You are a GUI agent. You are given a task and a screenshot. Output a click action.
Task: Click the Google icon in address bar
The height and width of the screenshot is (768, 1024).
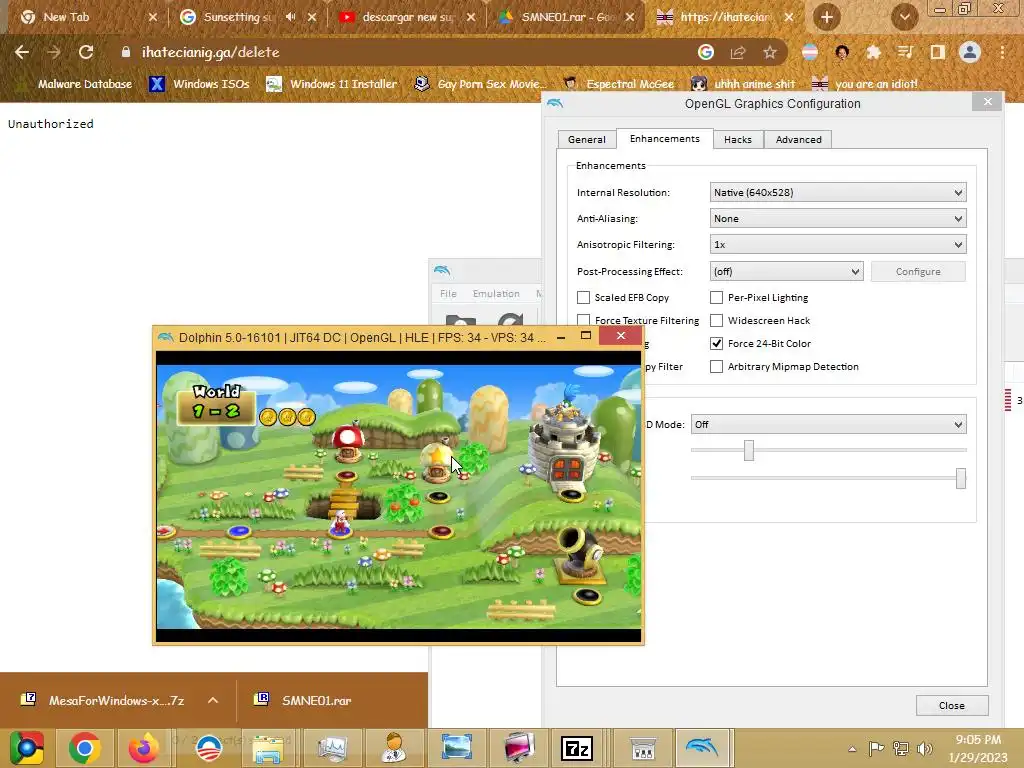tap(705, 52)
